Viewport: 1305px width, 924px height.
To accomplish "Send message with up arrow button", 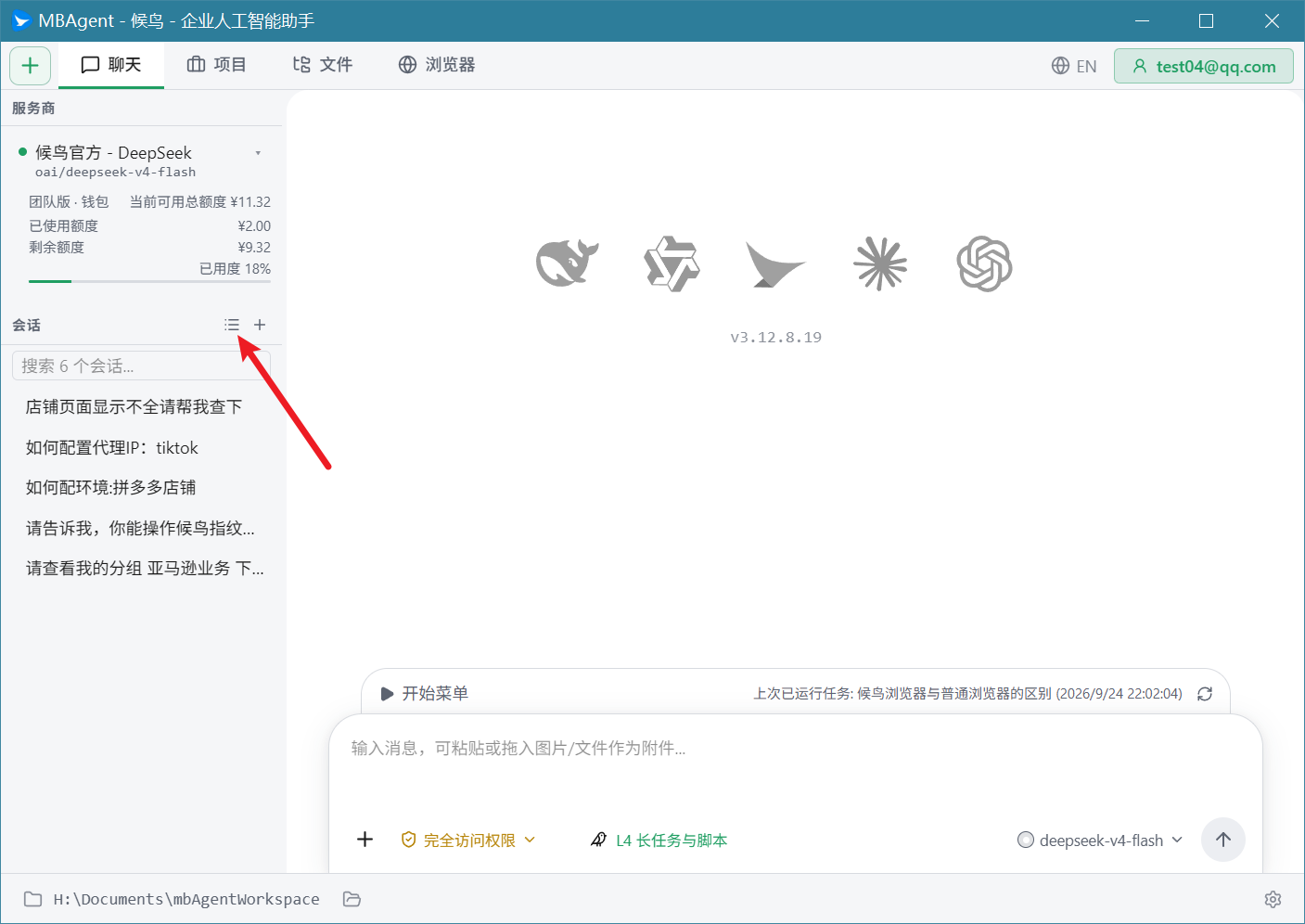I will (1223, 840).
